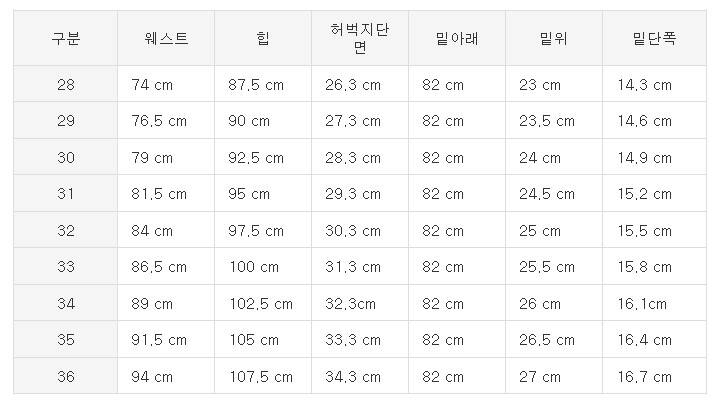The image size is (714, 405).
Task: Click the 밑아래 column header
Action: (457, 39)
